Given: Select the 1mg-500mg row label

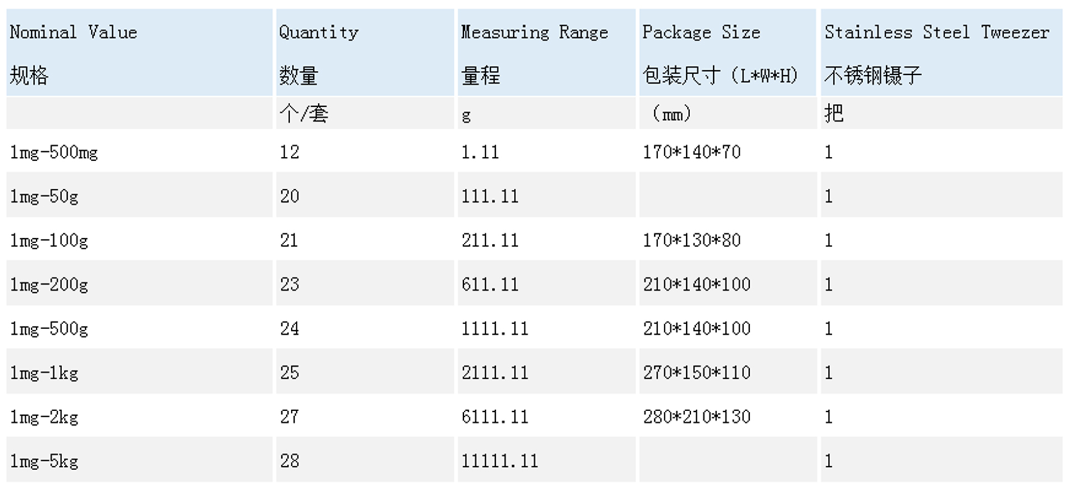Looking at the screenshot, I should coord(139,152).
